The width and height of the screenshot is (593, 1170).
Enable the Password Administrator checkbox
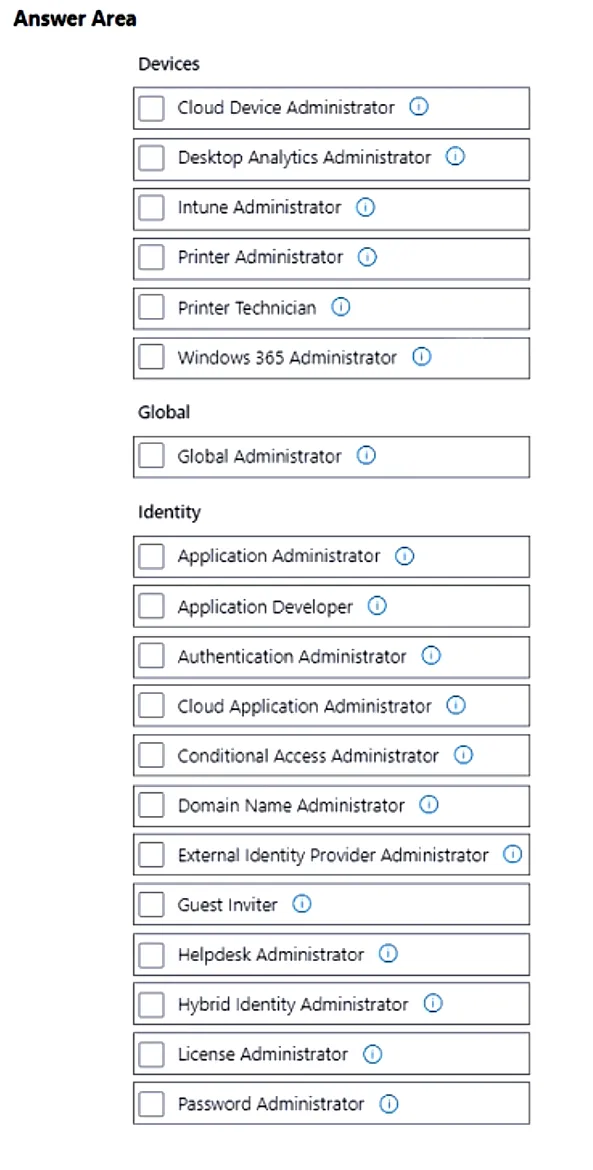(x=151, y=1104)
